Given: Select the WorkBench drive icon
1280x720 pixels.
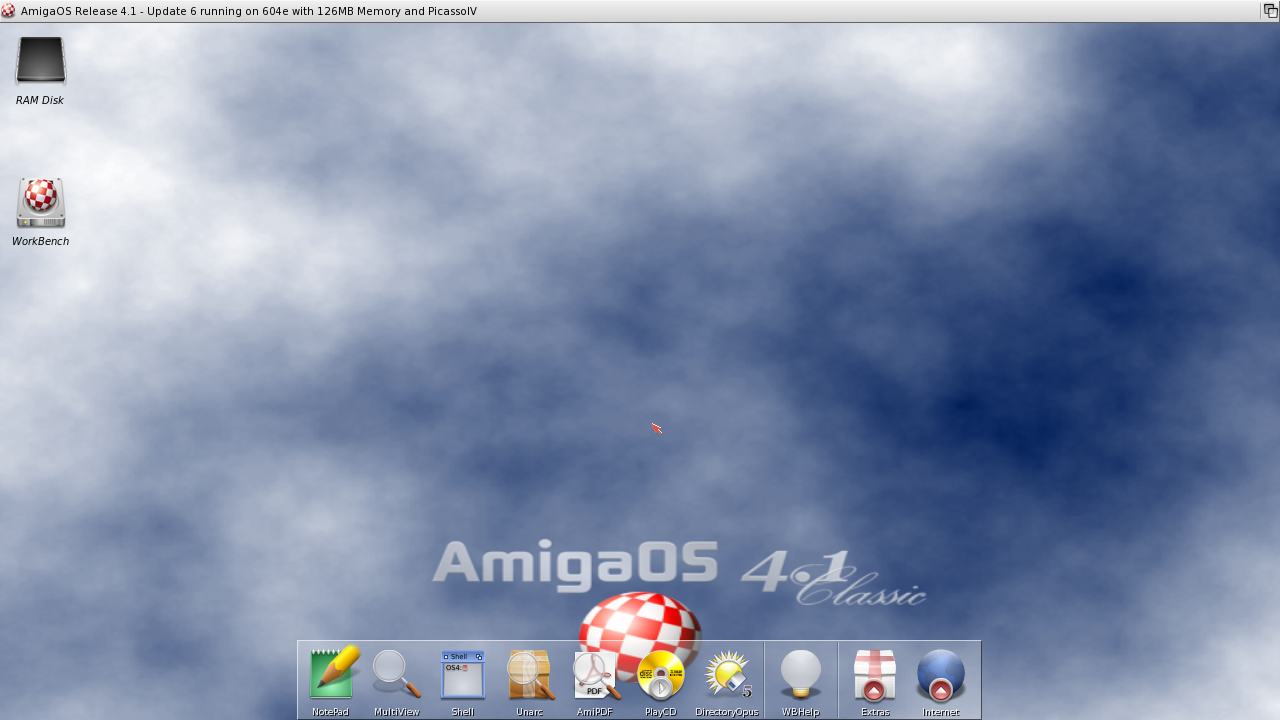Looking at the screenshot, I should tap(40, 202).
